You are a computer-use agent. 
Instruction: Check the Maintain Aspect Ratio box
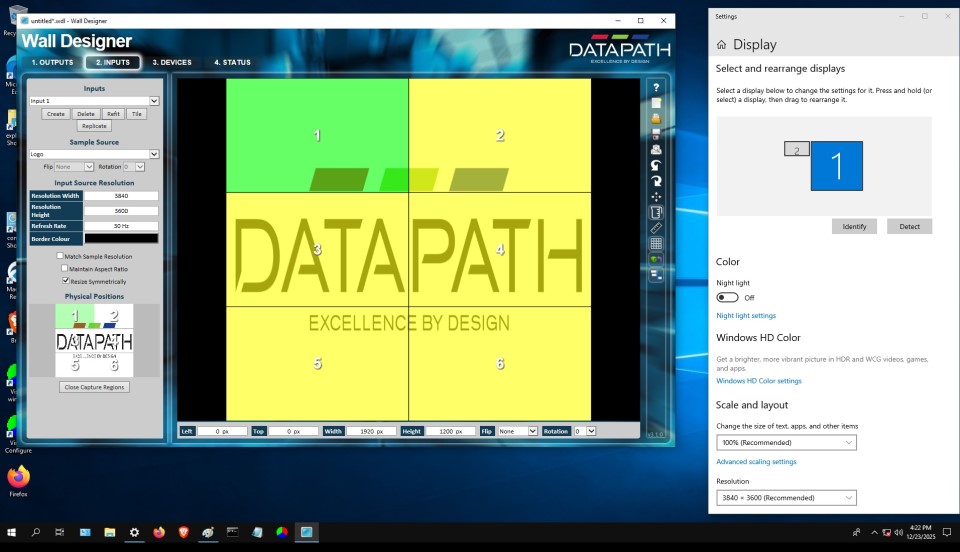(x=65, y=268)
